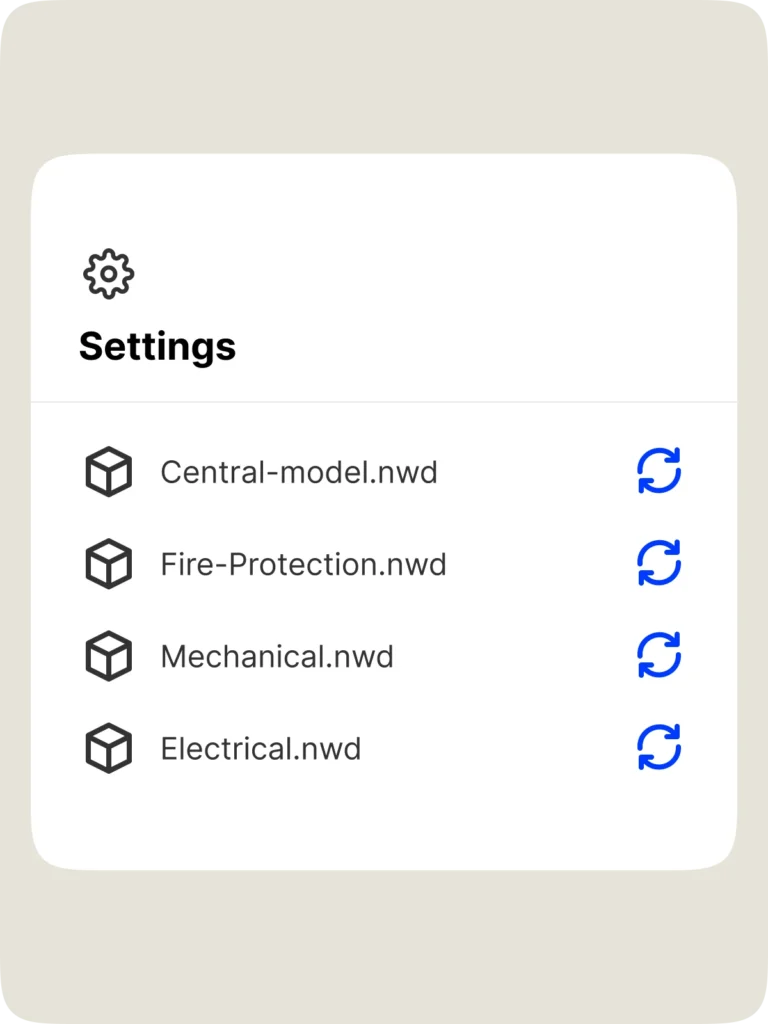Click the Mechanical.nwd cube icon
This screenshot has width=768, height=1024.
[x=108, y=656]
